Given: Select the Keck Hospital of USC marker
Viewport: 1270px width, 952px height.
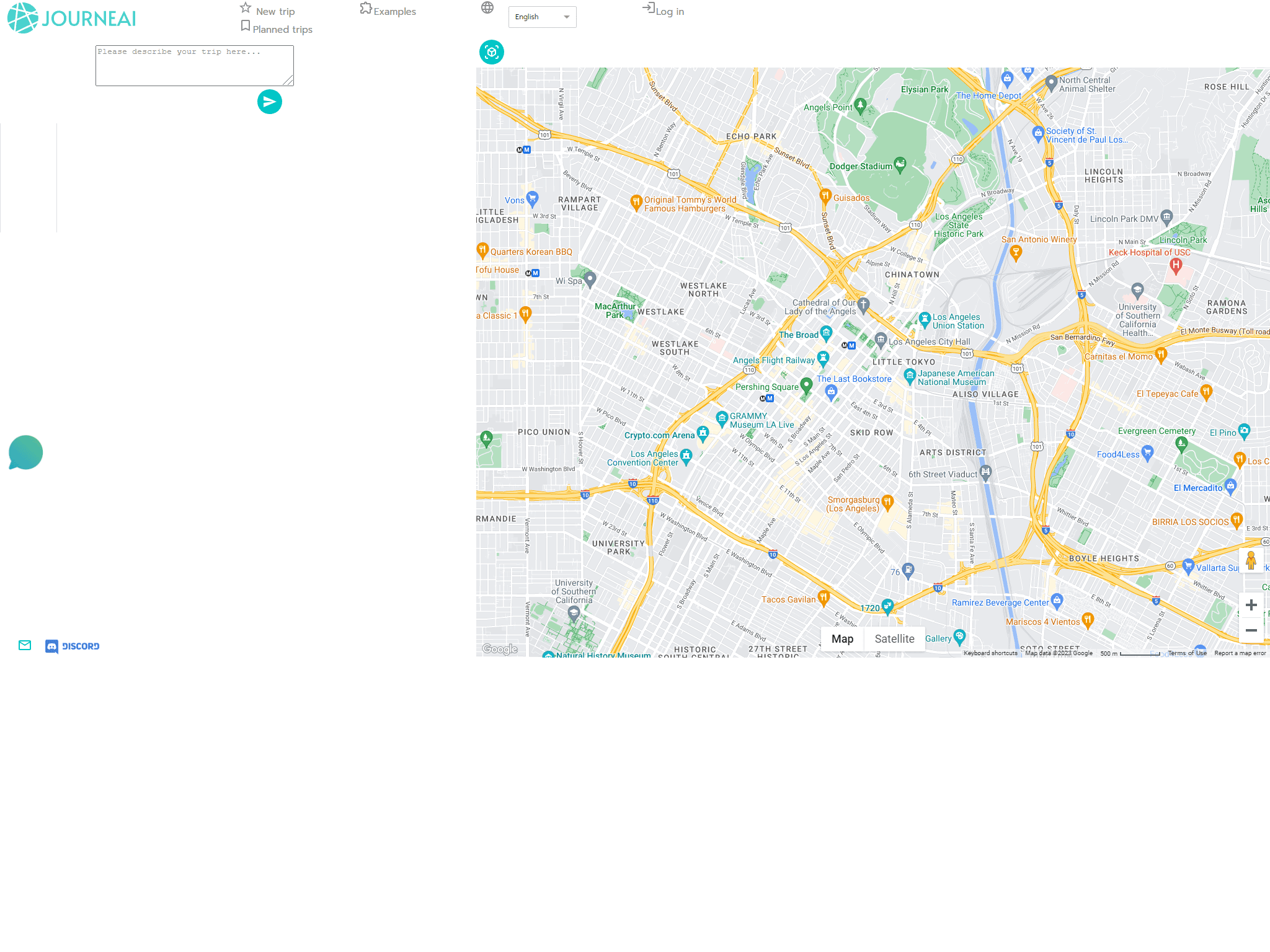Looking at the screenshot, I should click(1176, 267).
